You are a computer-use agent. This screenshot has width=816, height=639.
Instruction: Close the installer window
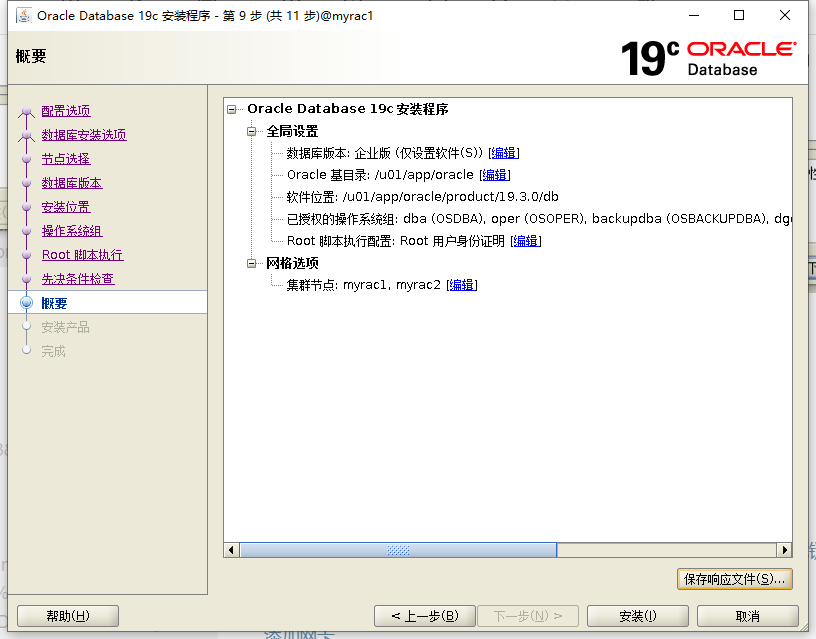pyautogui.click(x=785, y=15)
